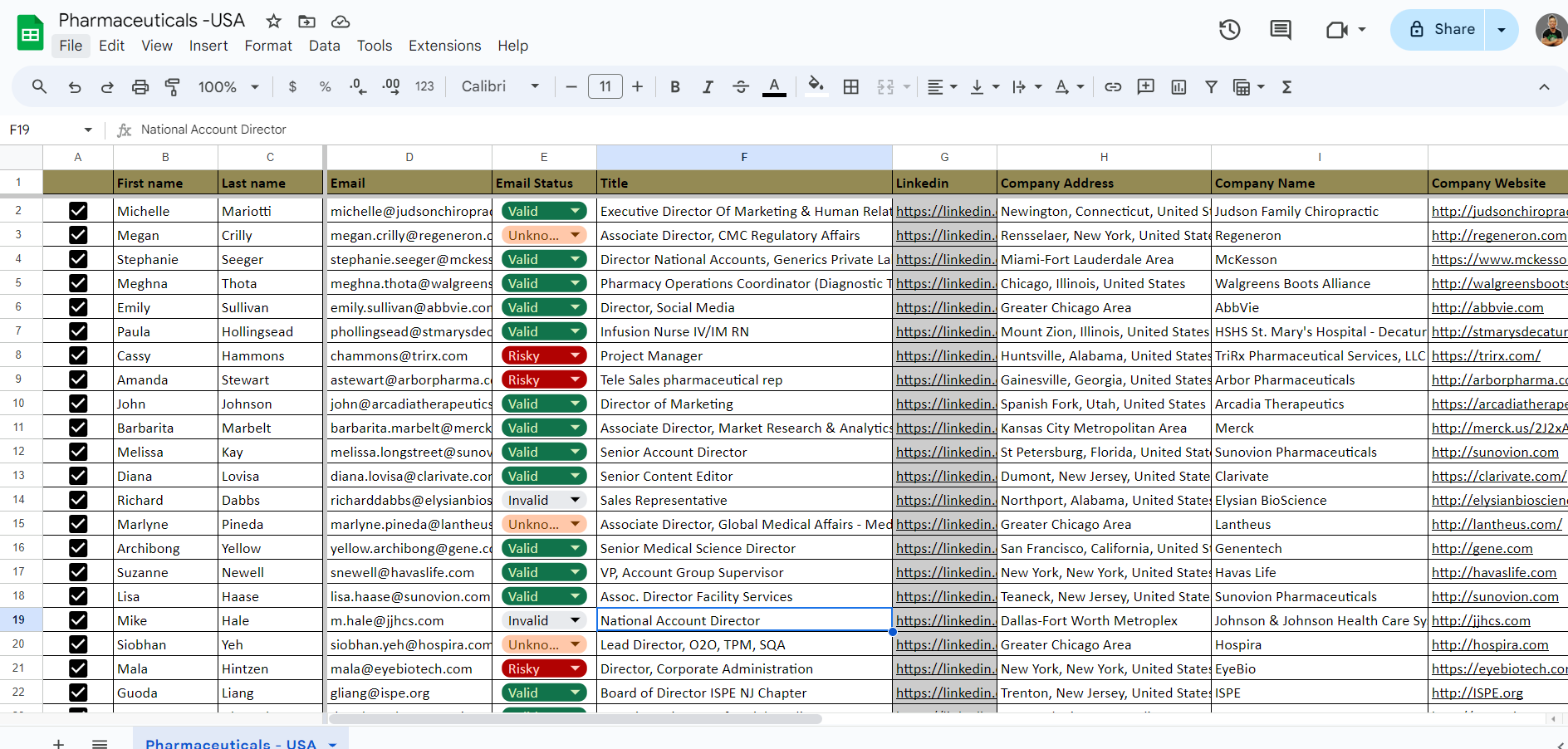Image resolution: width=1568 pixels, height=749 pixels.
Task: Open the Insert menu
Action: pos(208,46)
